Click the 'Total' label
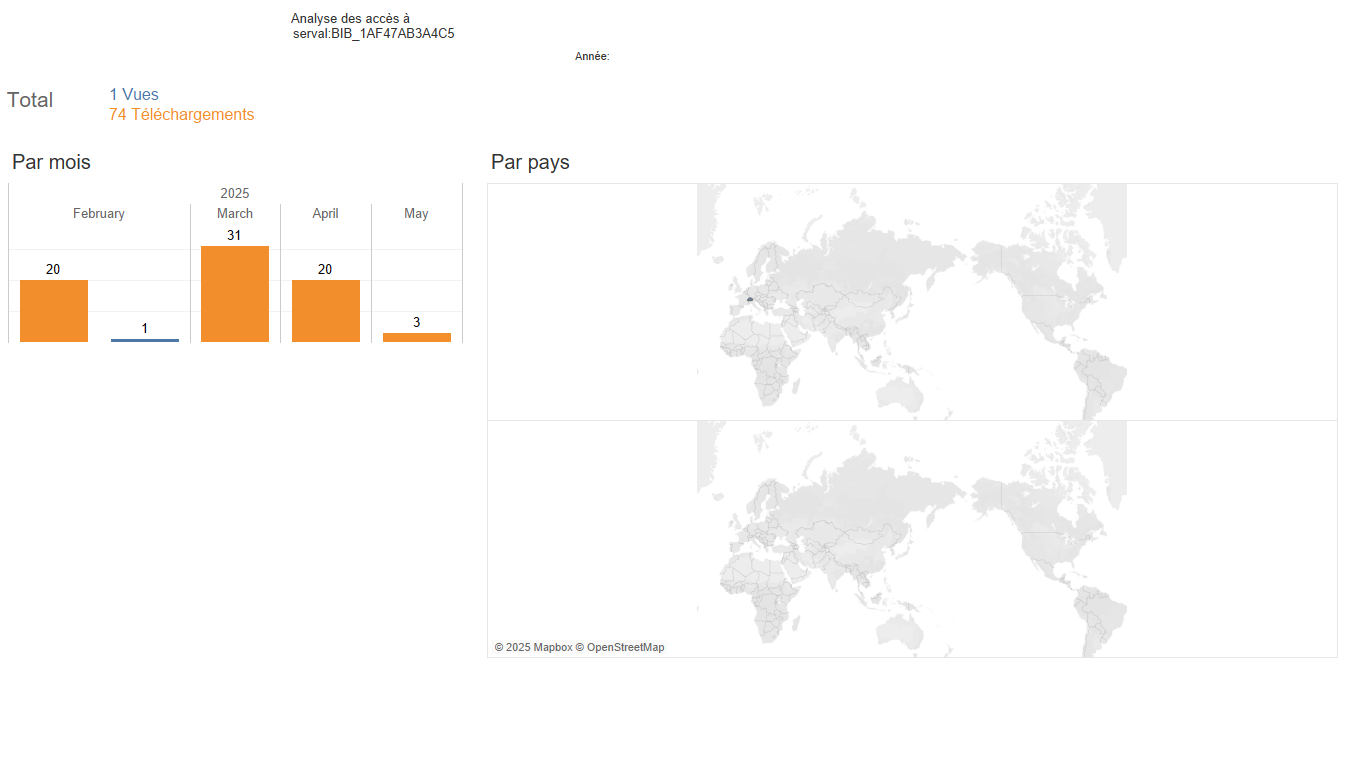 point(30,100)
